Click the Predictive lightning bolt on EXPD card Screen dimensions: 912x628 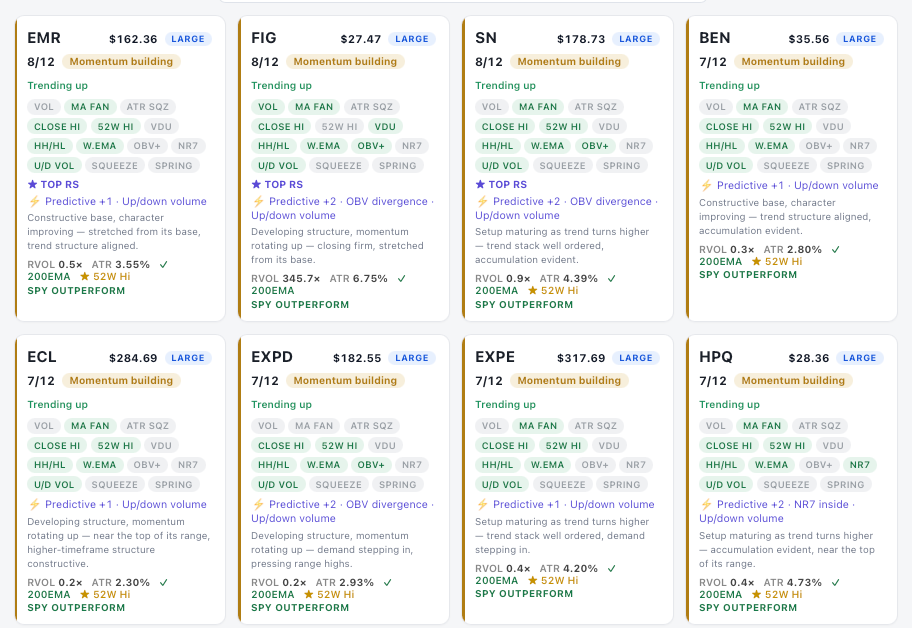[x=258, y=504]
